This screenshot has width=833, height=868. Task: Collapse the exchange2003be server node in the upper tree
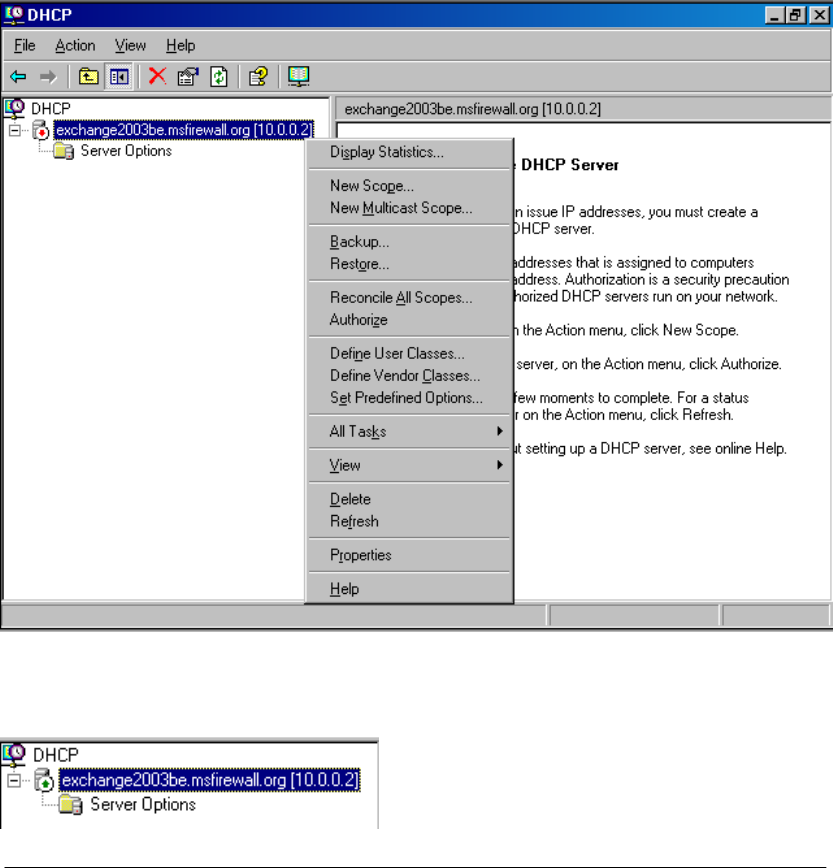pos(15,131)
